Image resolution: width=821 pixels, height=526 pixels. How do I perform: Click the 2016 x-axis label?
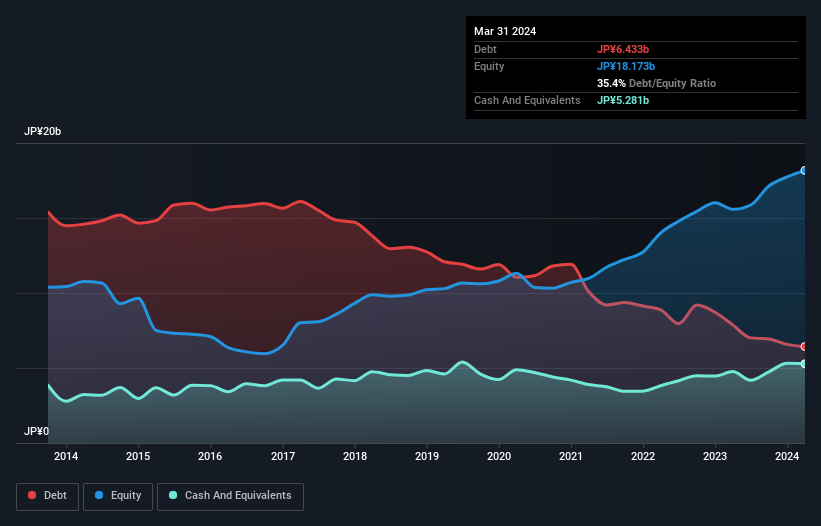click(210, 456)
